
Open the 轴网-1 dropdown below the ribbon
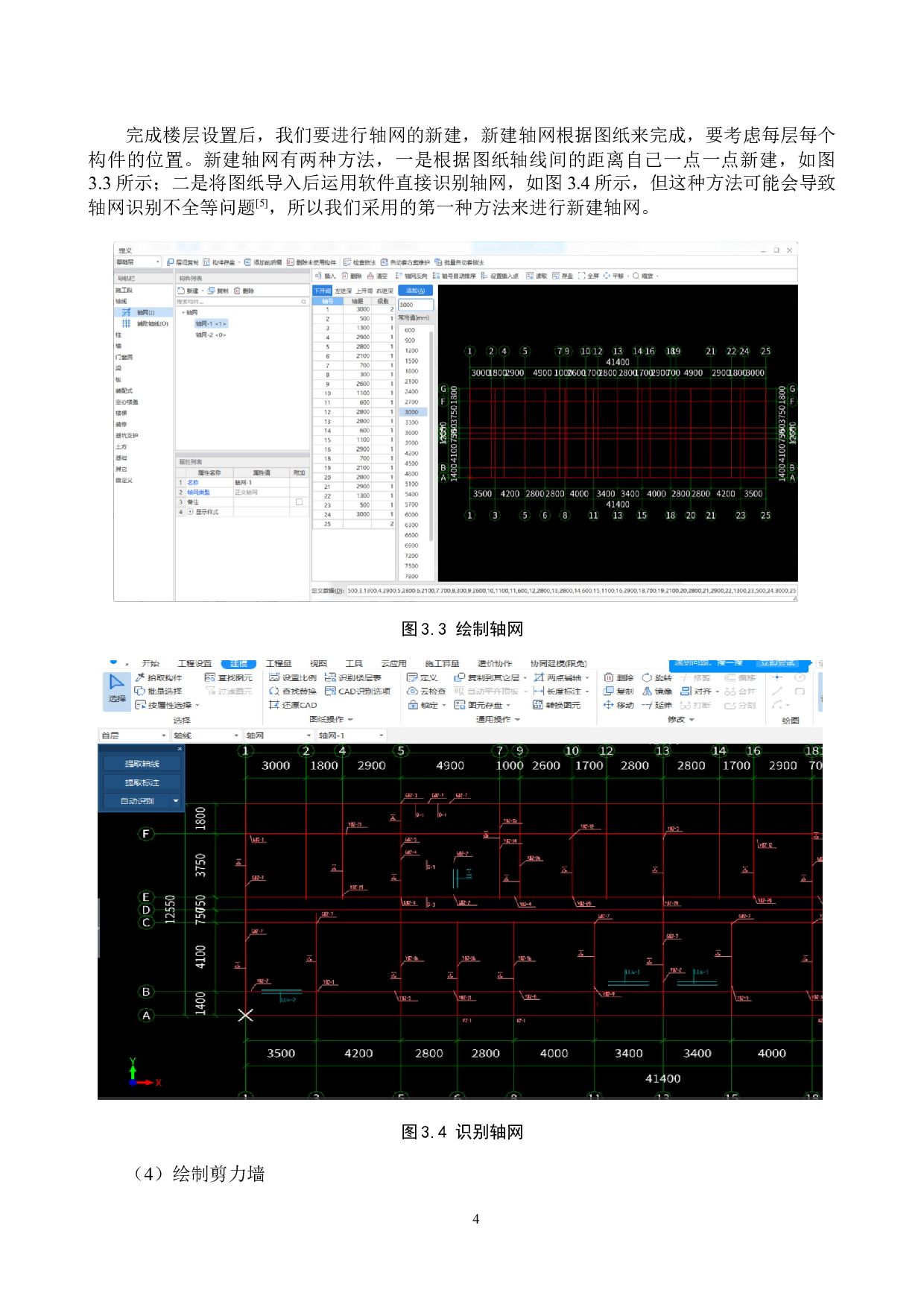tap(381, 735)
